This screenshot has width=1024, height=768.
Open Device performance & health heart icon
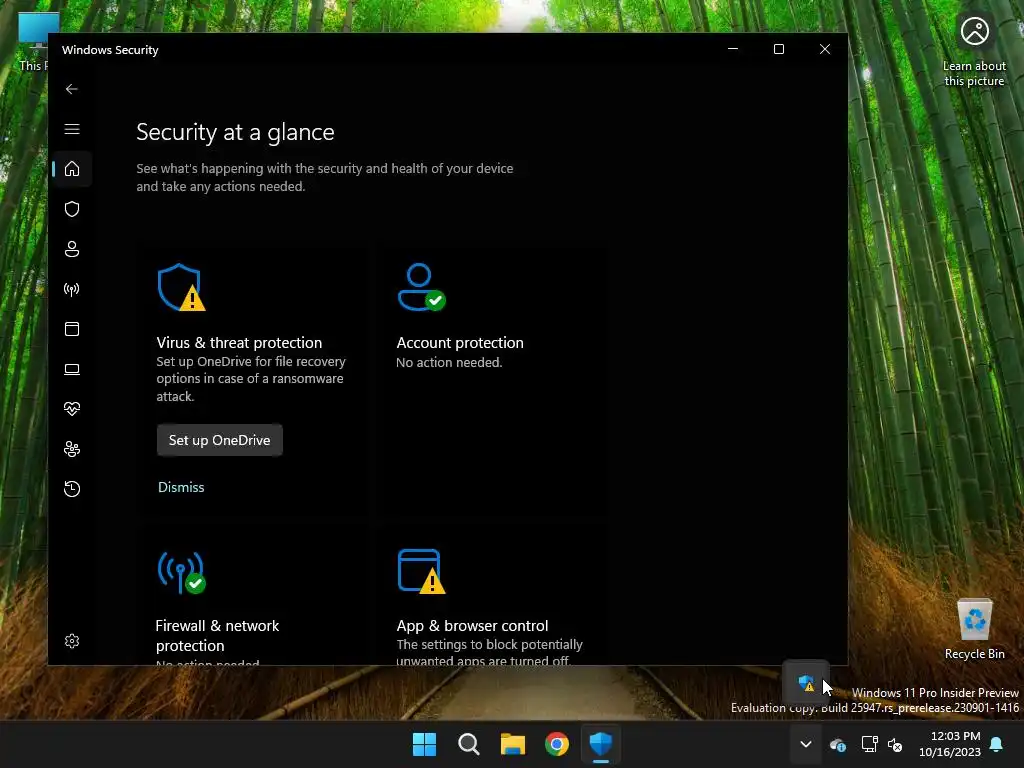click(72, 409)
